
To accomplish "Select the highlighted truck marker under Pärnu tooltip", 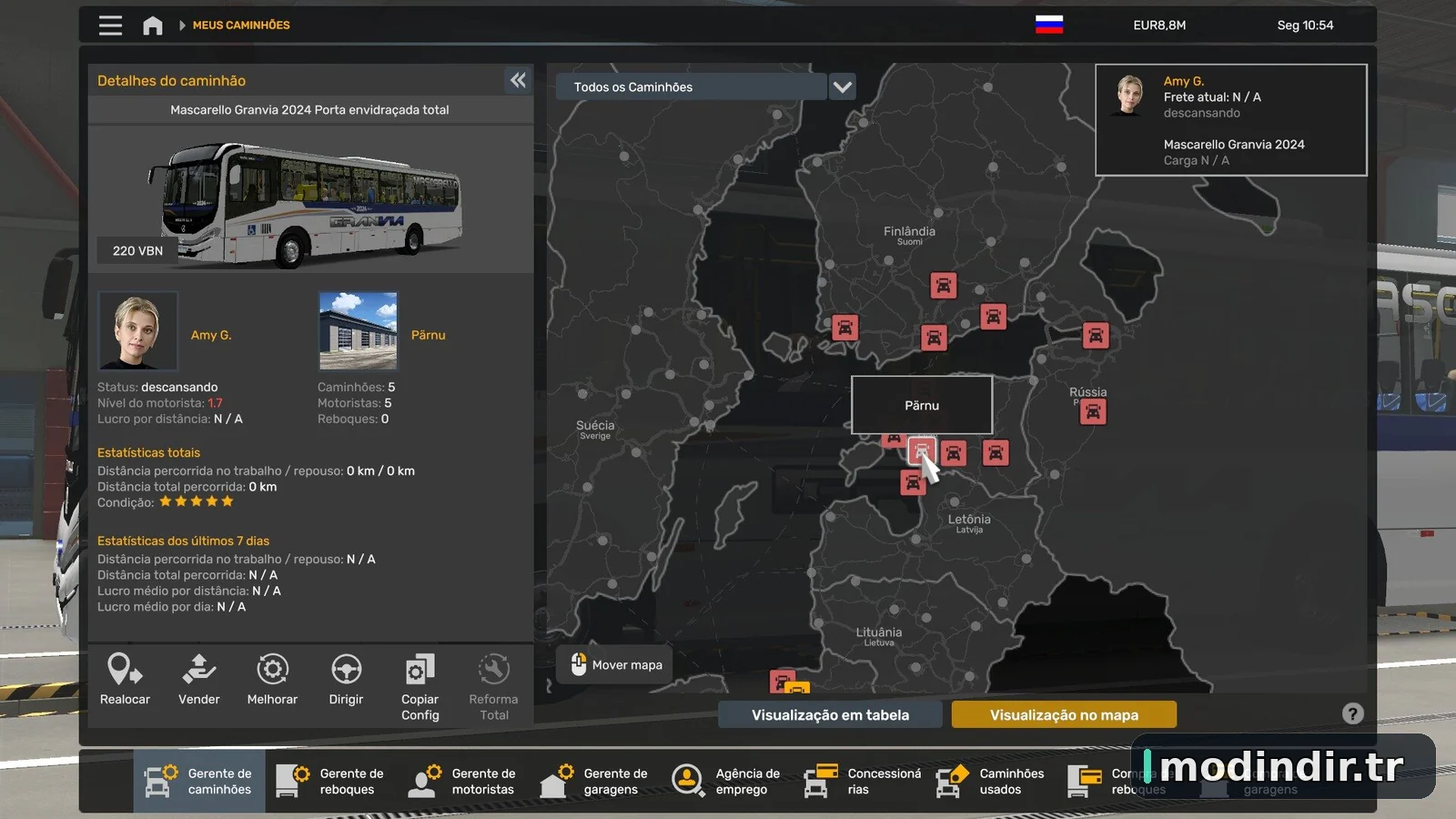I will 921,450.
